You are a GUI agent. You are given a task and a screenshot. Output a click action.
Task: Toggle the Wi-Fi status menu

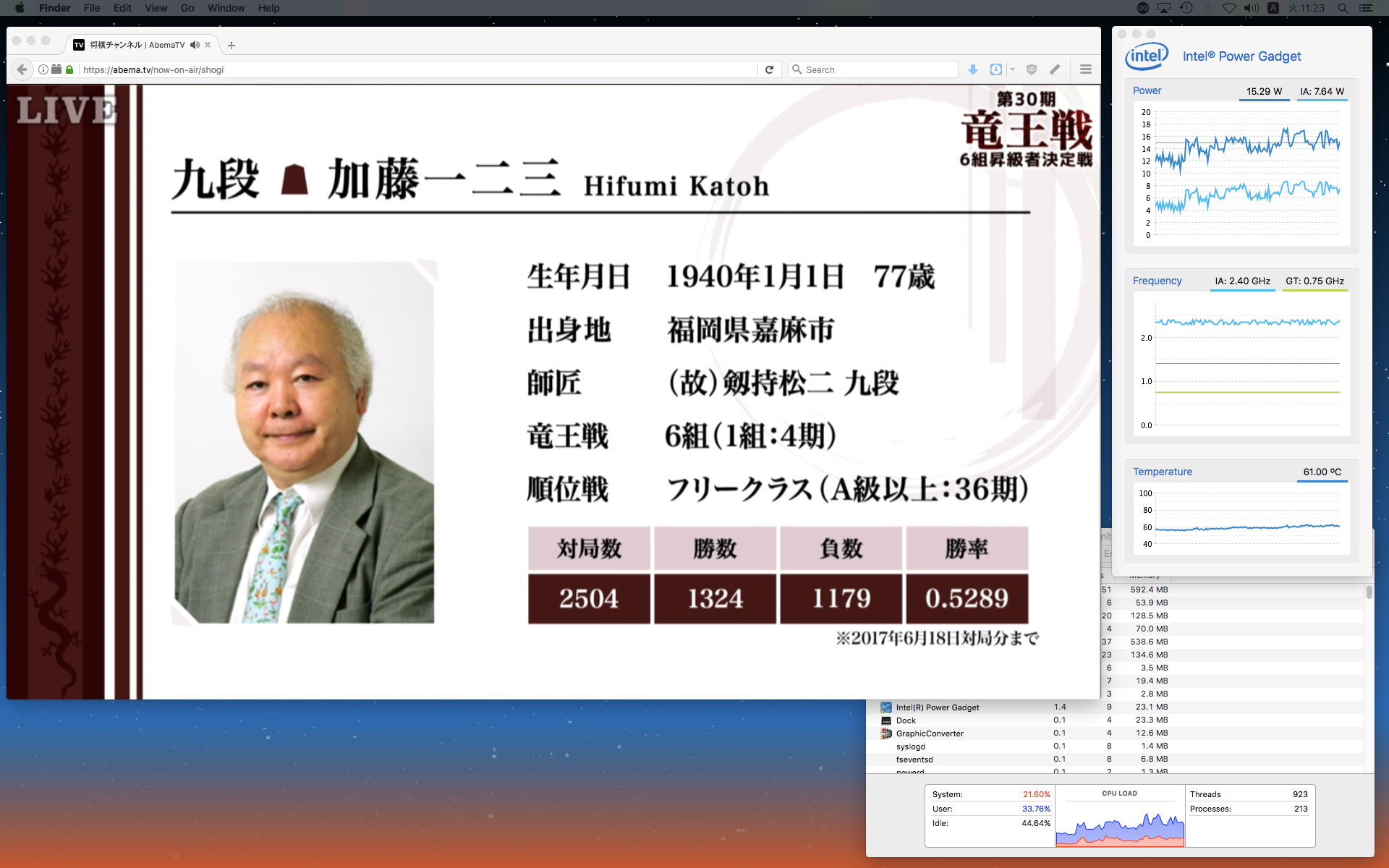[x=1229, y=8]
